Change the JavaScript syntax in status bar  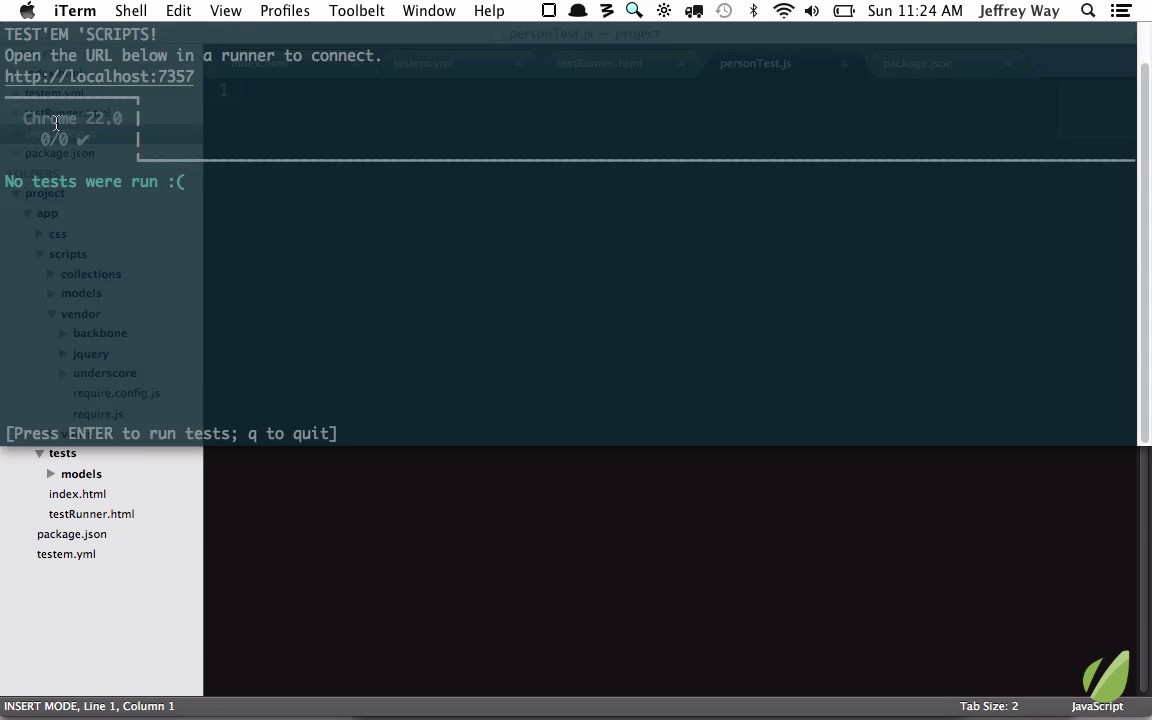[x=1097, y=706]
